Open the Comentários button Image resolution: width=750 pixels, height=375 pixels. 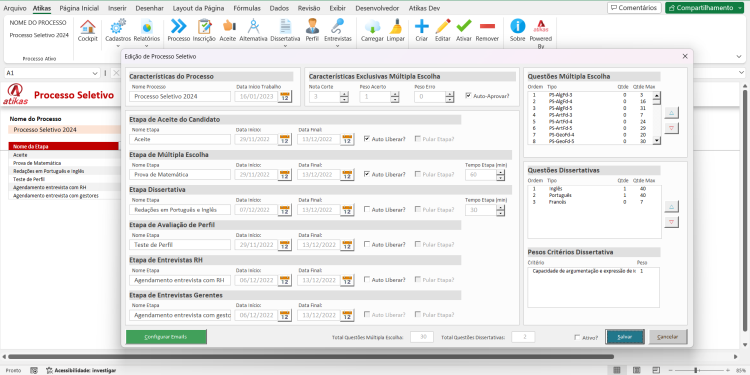pos(634,8)
